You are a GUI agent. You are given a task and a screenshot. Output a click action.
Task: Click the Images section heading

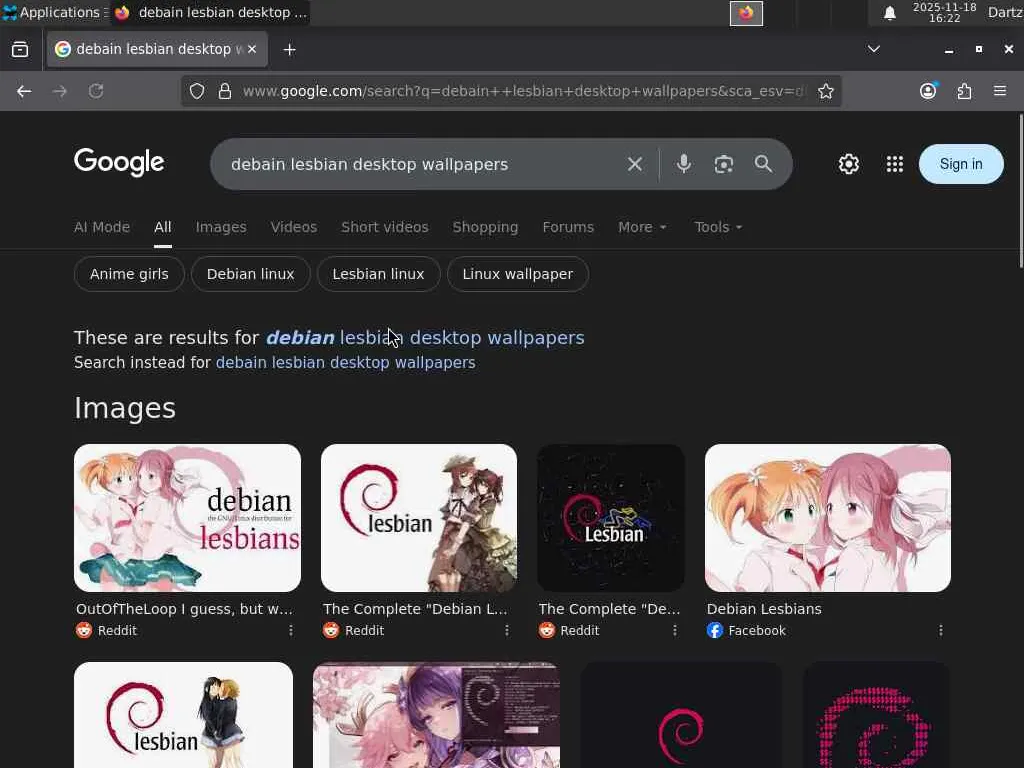(125, 408)
